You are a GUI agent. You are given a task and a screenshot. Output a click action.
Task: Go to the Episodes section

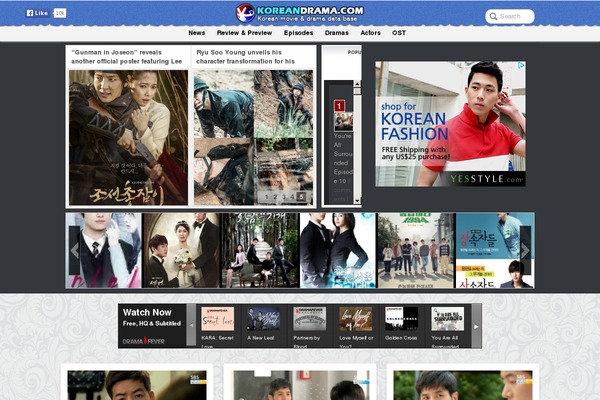298,33
